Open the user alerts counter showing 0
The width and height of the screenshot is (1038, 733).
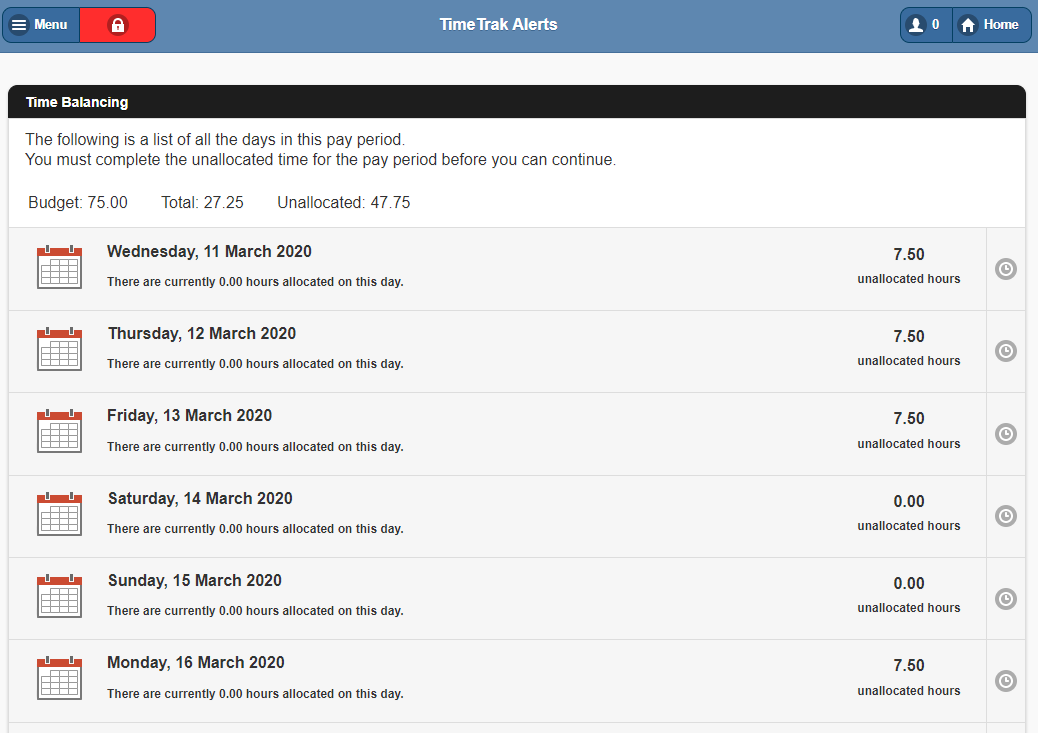(x=926, y=25)
